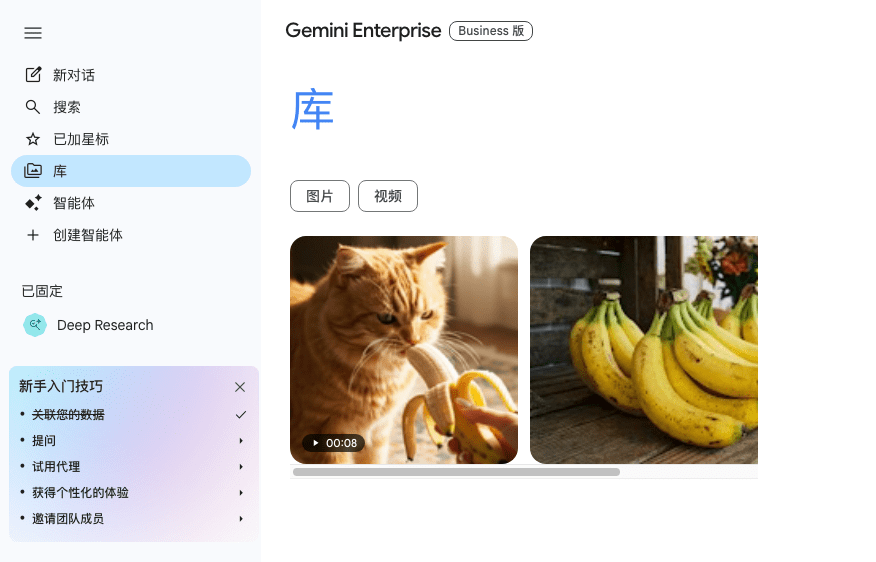Screen dimensions: 876x562
Task: Expand the 提问 tip arrow
Action: point(241,441)
